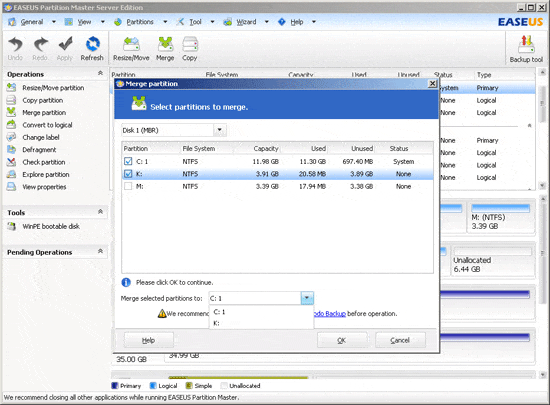
Task: Choose Copy partition in Operations panel
Action: click(42, 100)
